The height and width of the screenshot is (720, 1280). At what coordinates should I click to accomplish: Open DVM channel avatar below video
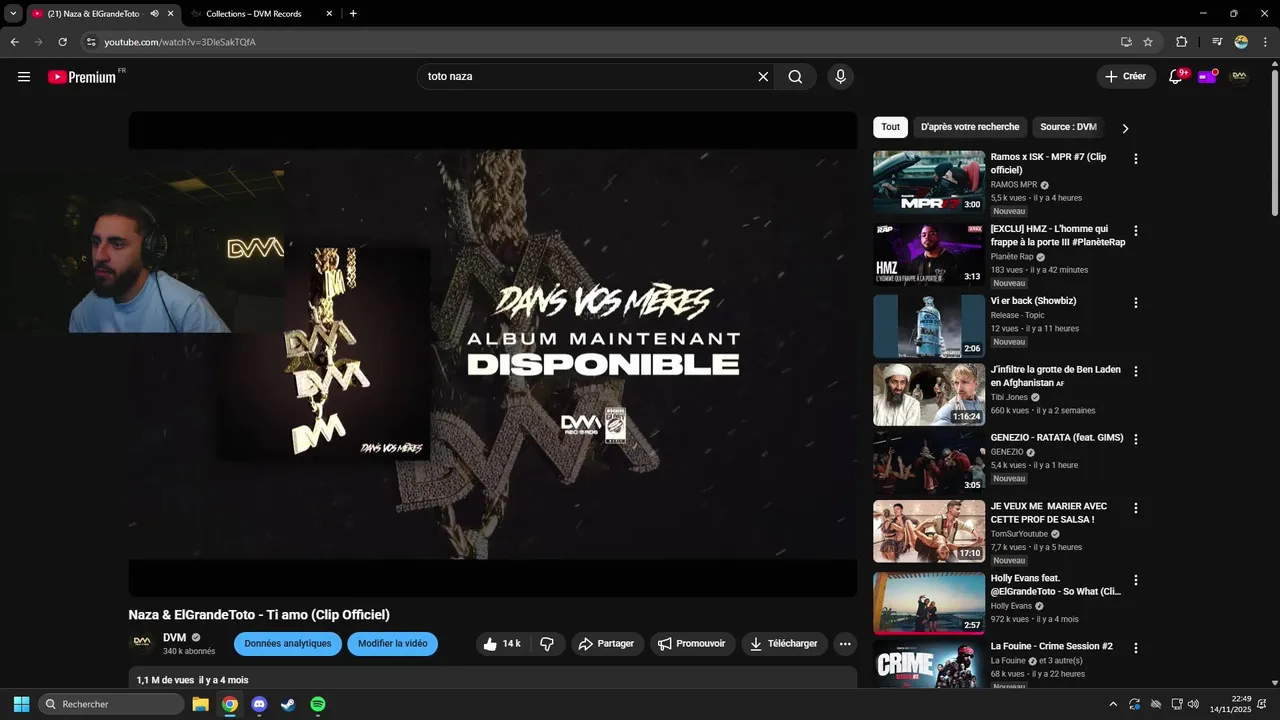(142, 643)
